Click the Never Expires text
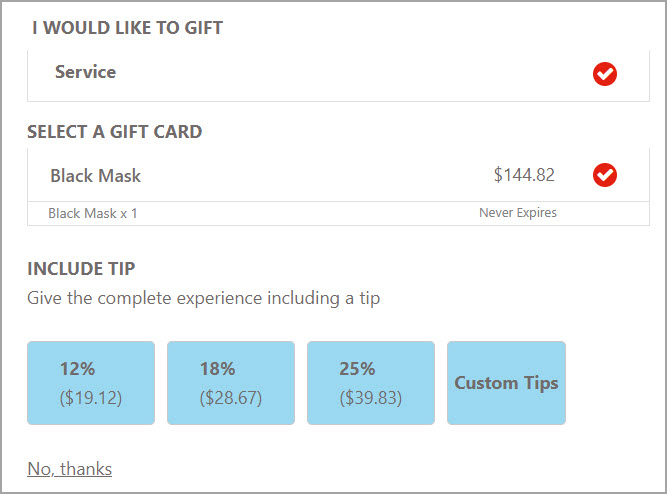 click(x=518, y=212)
